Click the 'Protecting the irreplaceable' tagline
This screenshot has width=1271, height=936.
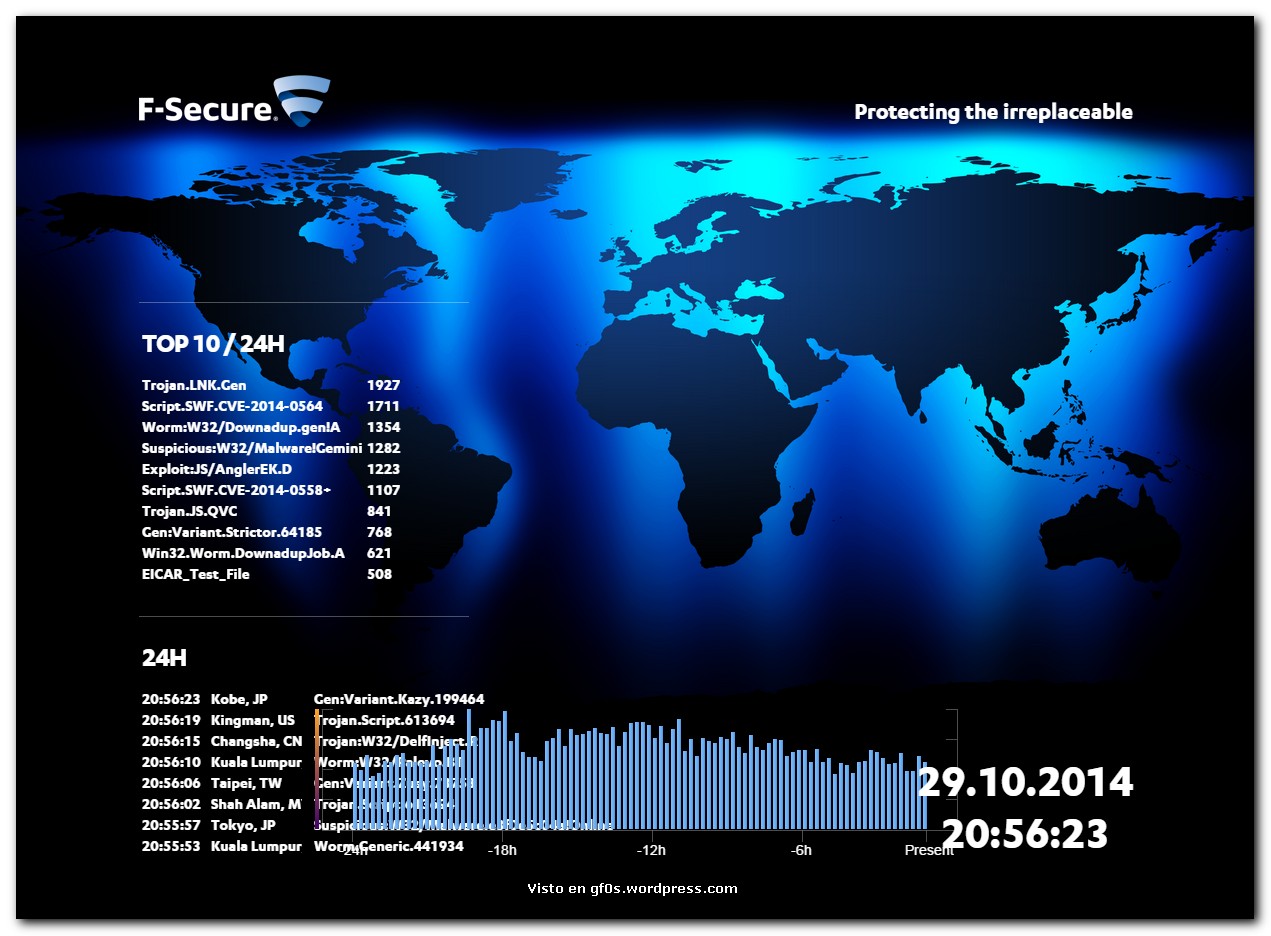(993, 112)
